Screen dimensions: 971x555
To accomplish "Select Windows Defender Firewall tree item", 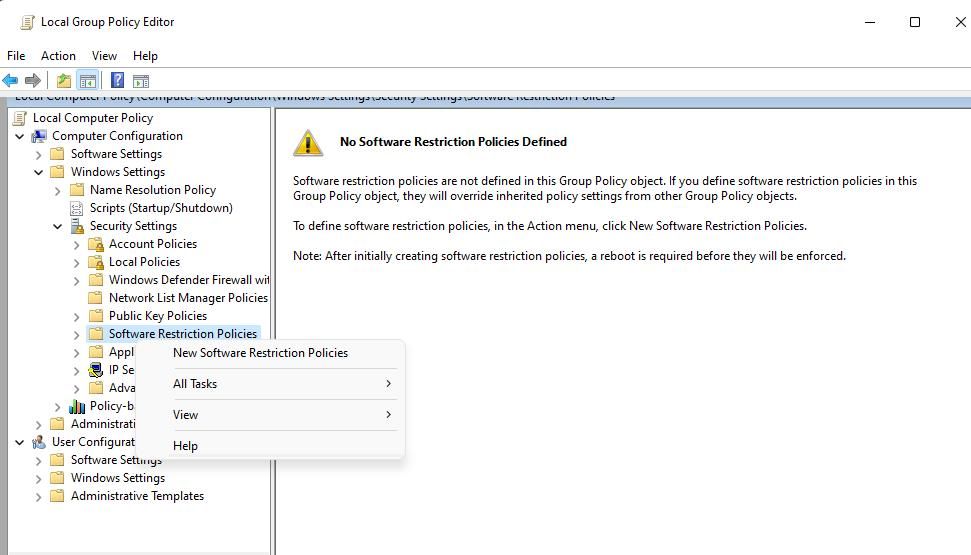I will coord(189,280).
